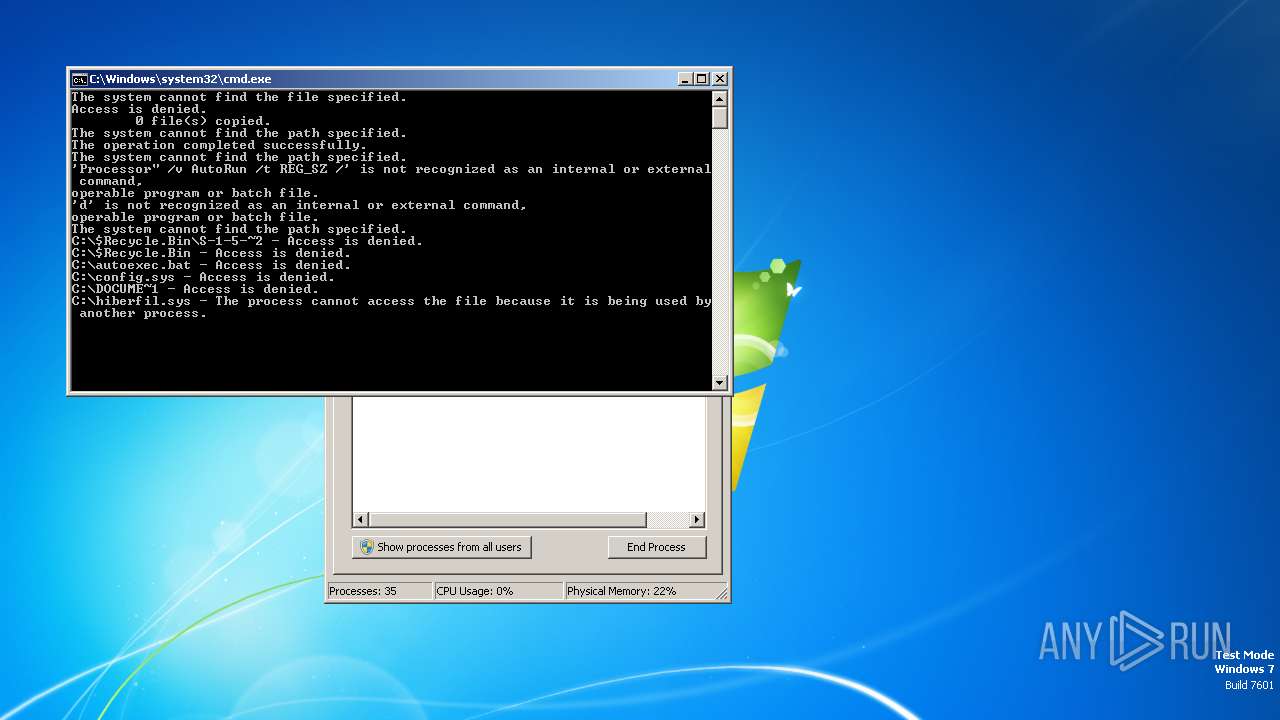Image resolution: width=1280 pixels, height=720 pixels.
Task: Click 'C:\hiberfil.sys' output line in cmd
Action: (x=391, y=307)
